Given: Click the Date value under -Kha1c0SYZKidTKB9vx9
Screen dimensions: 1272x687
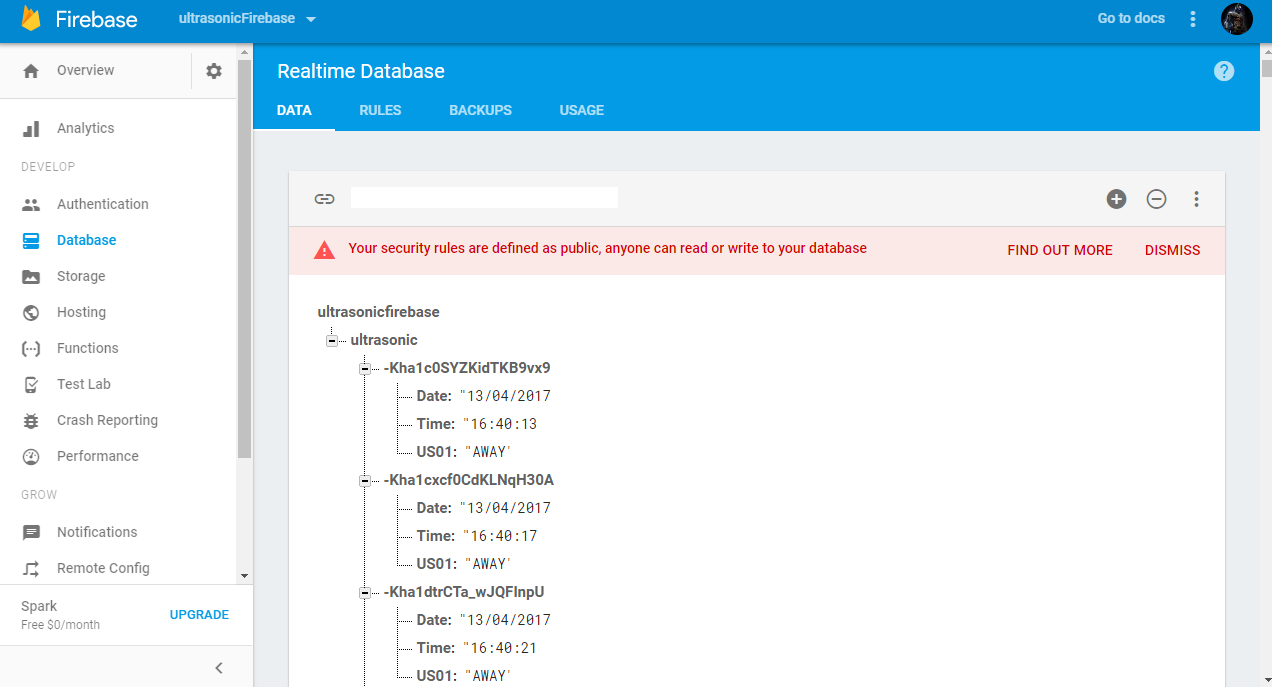Looking at the screenshot, I should 505,396.
